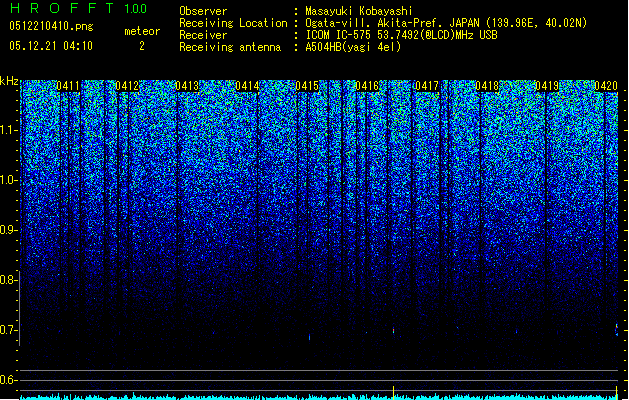Click the 0414 time marker
This screenshot has width=629, height=400.
[247, 86]
